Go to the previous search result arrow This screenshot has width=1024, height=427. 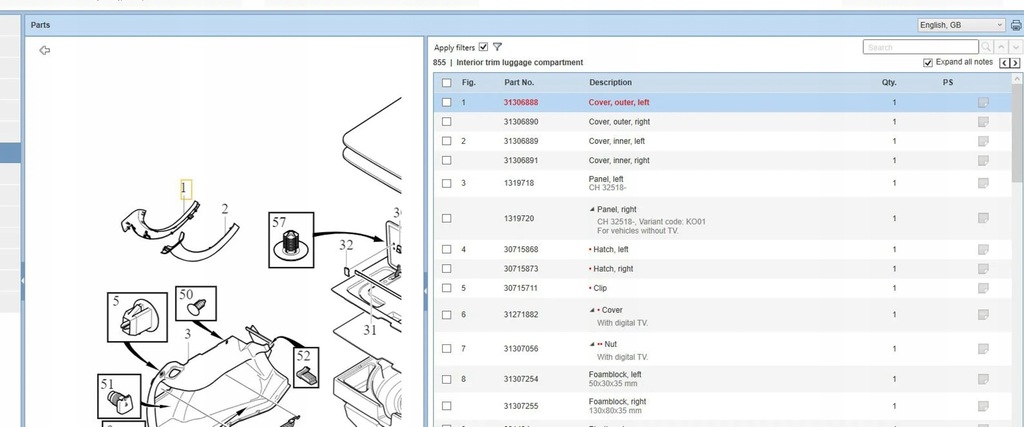[x=1002, y=47]
